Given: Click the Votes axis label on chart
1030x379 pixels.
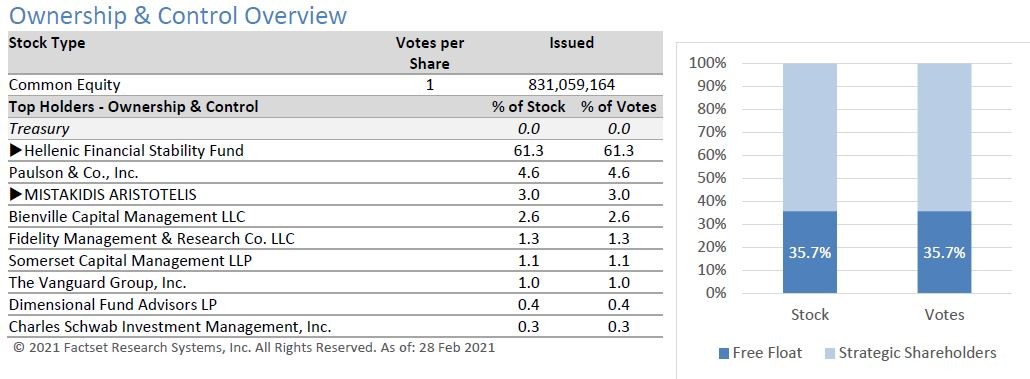Looking at the screenshot, I should pyautogui.click(x=944, y=315).
